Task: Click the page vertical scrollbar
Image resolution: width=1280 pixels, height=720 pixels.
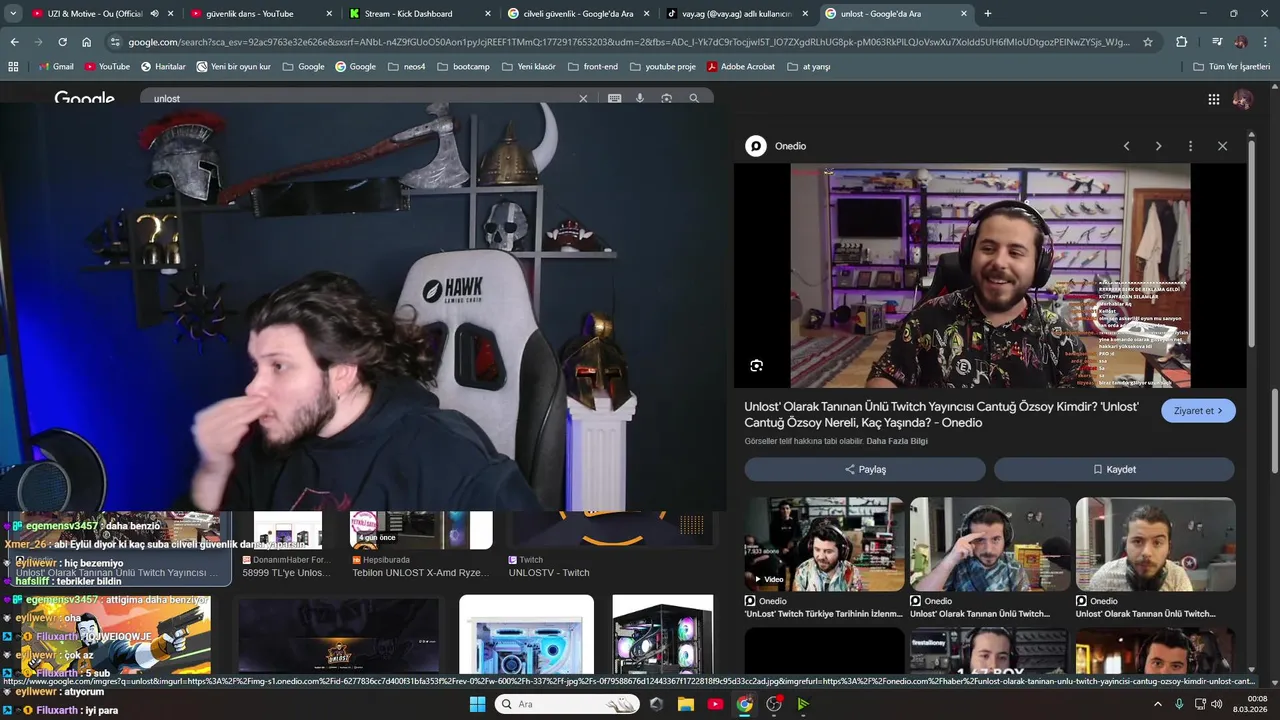Action: [x=1273, y=430]
